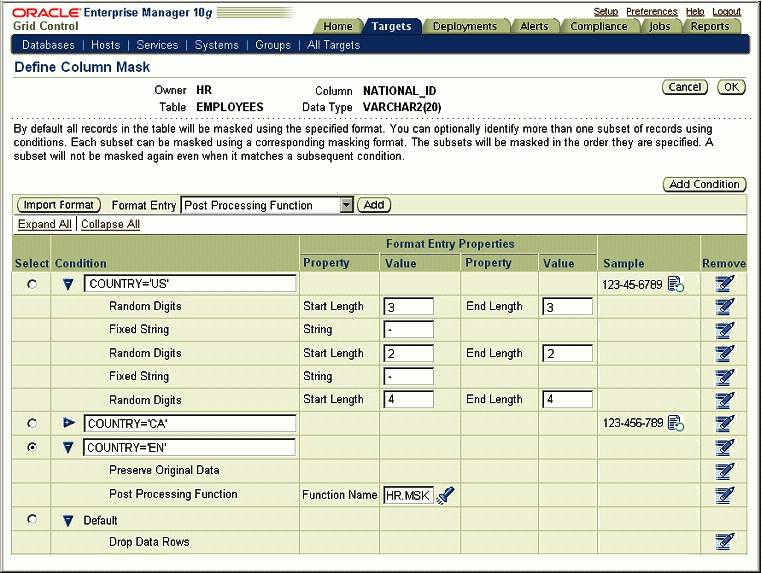Edit Start Length field with value 4
Screen dimensions: 762x573
coord(408,399)
